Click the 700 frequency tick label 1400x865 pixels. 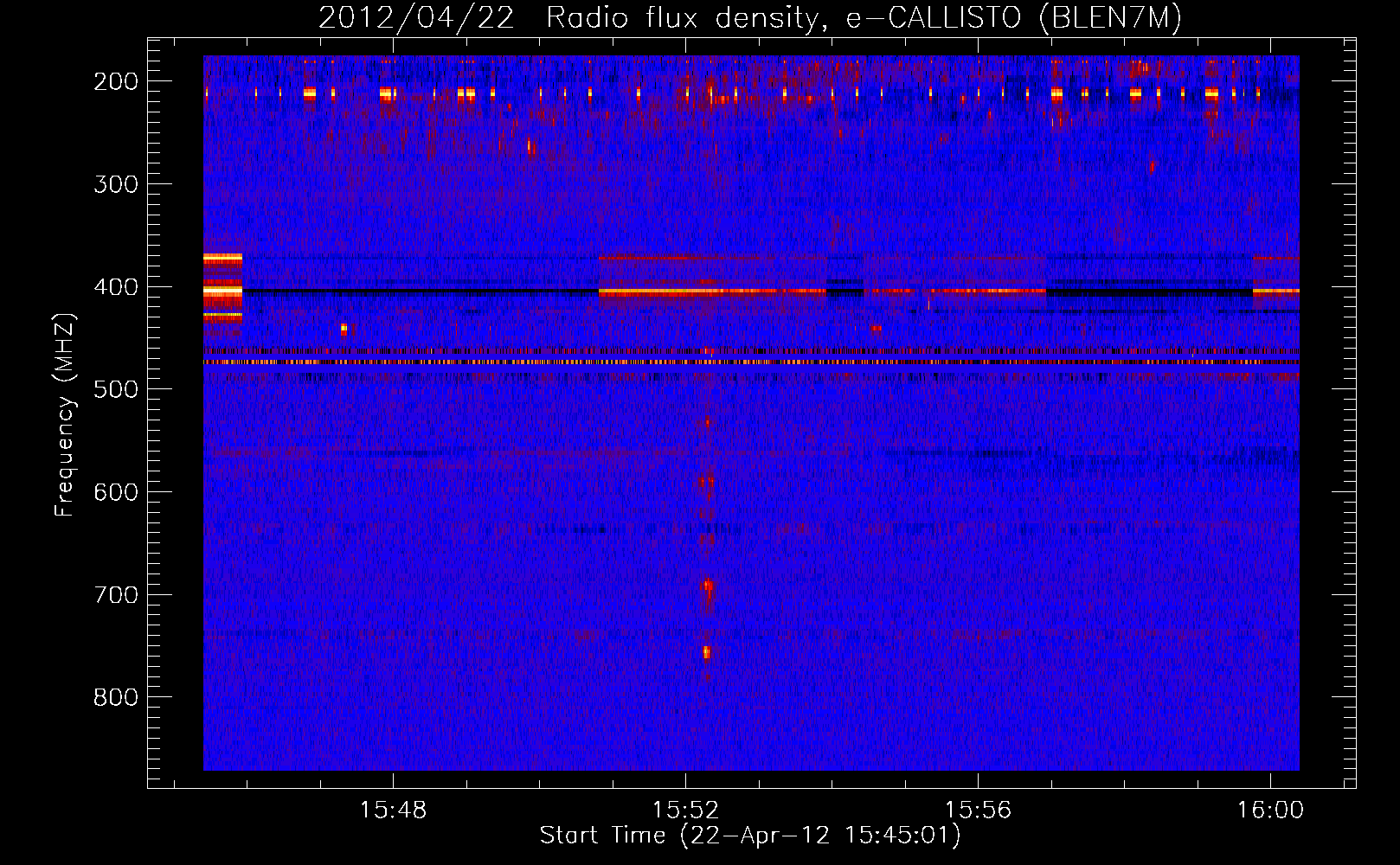116,595
